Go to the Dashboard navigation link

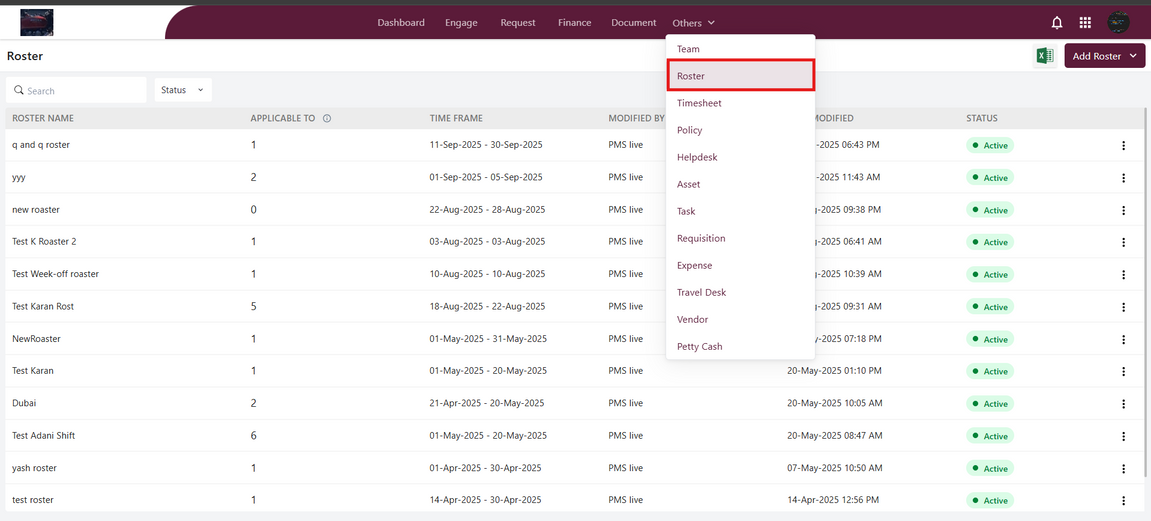[400, 23]
